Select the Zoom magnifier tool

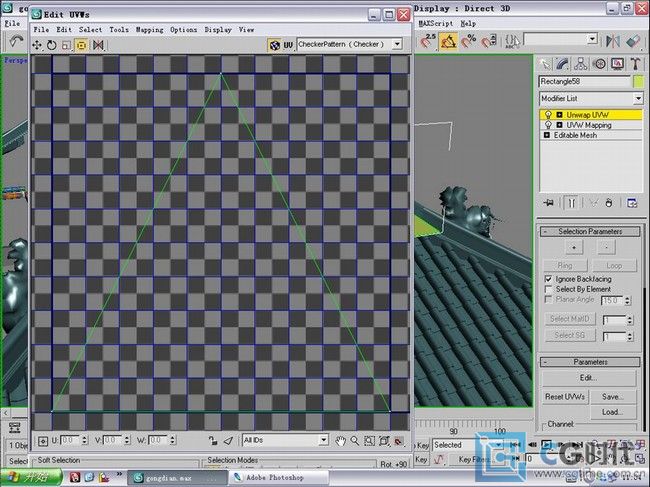click(355, 441)
